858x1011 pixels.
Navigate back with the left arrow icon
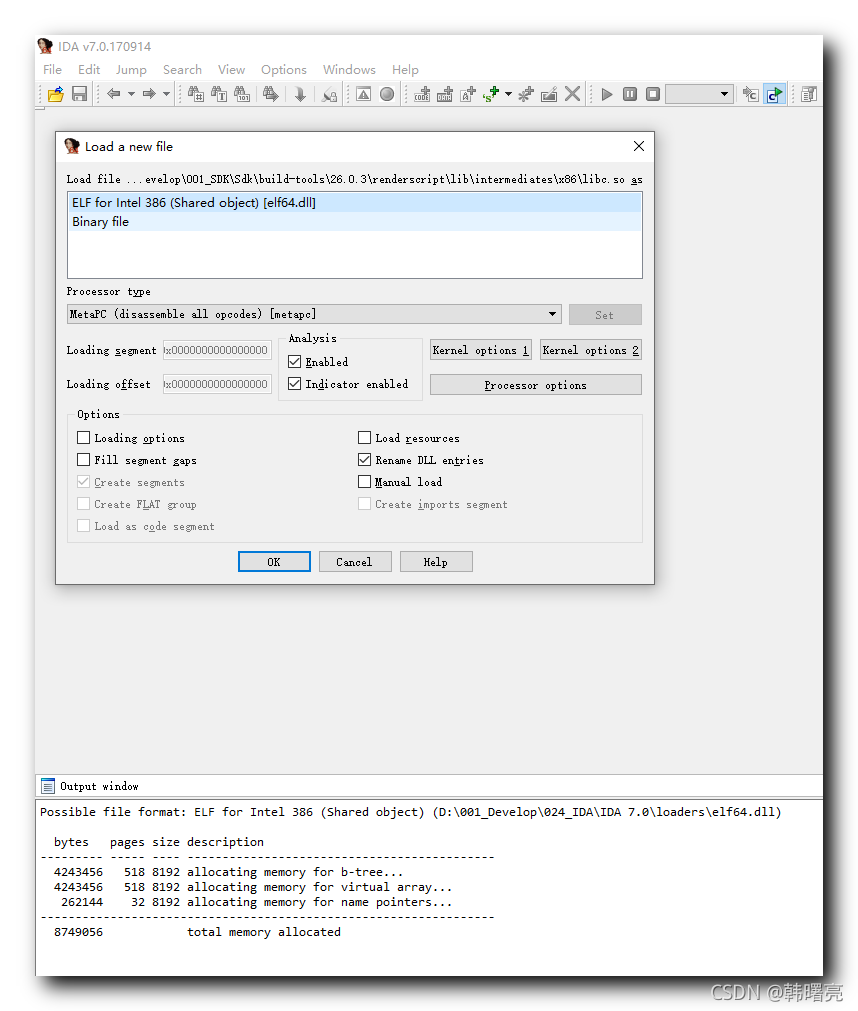click(112, 93)
